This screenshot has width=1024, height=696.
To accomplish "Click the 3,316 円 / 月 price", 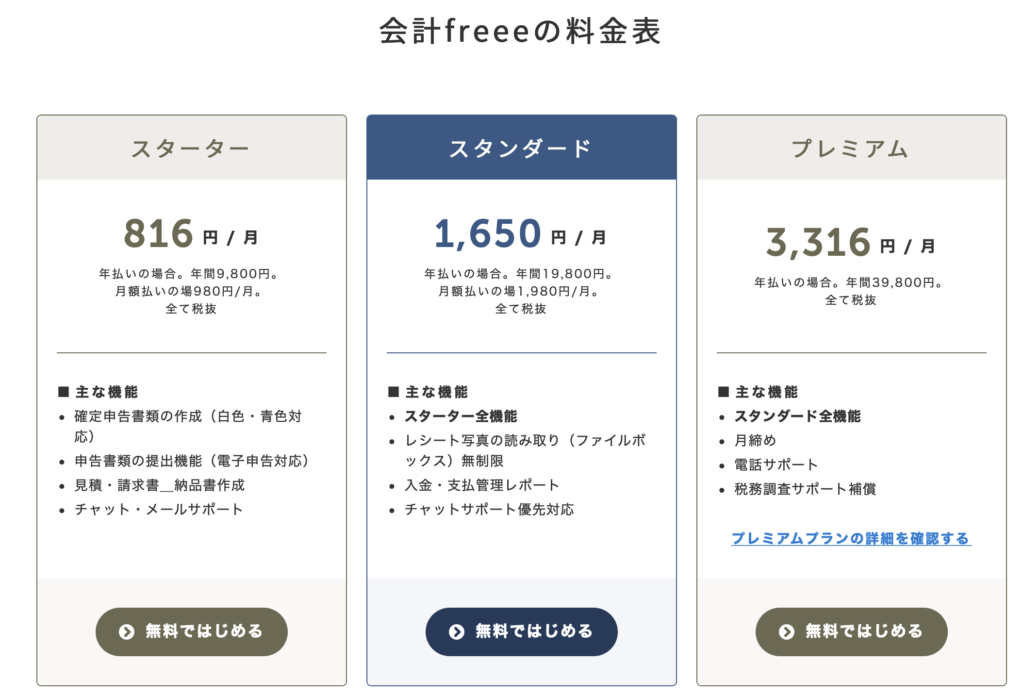I will point(851,243).
